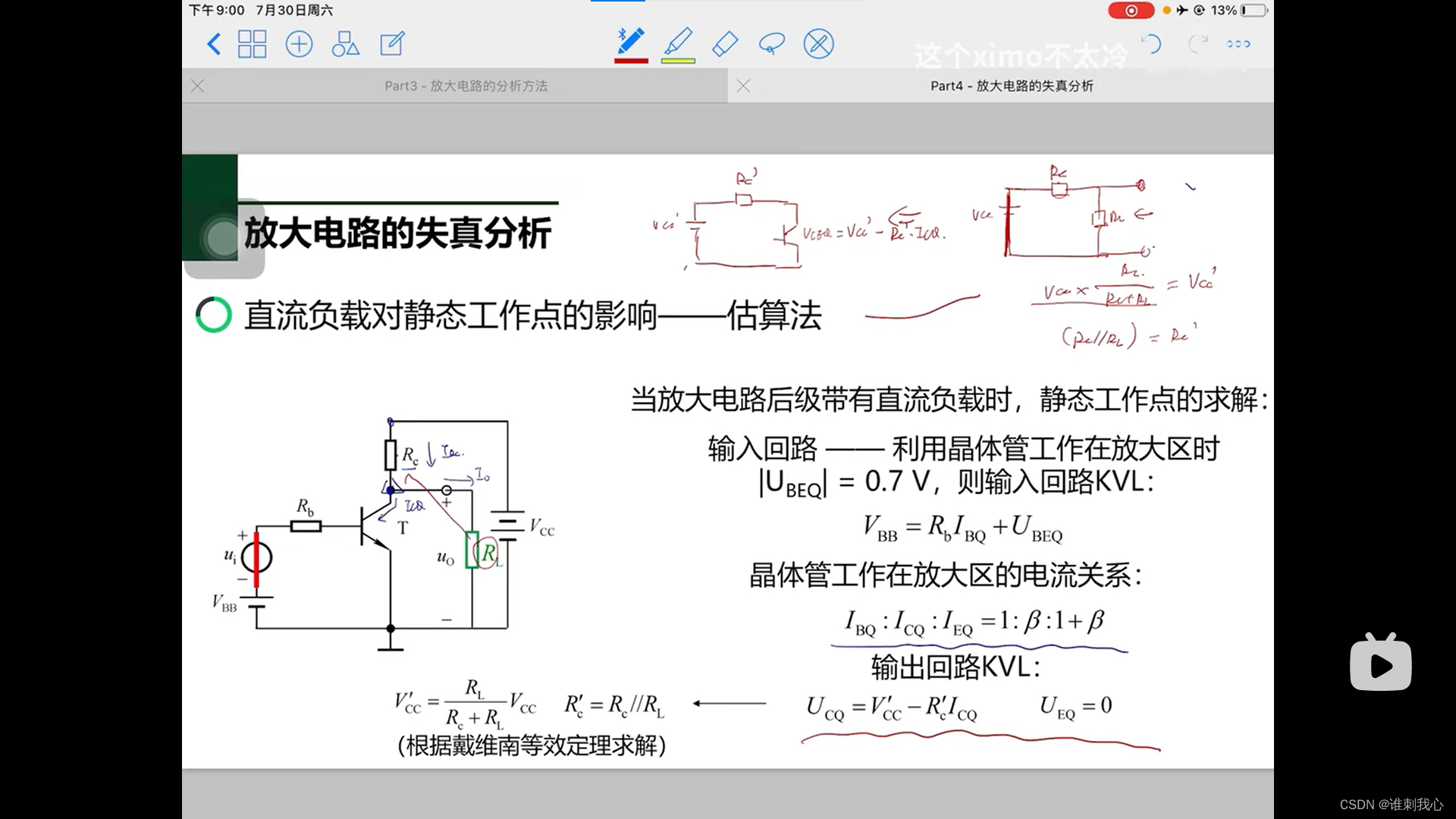This screenshot has height=819, width=1456.
Task: Redo the undone stroke
Action: (x=1197, y=44)
